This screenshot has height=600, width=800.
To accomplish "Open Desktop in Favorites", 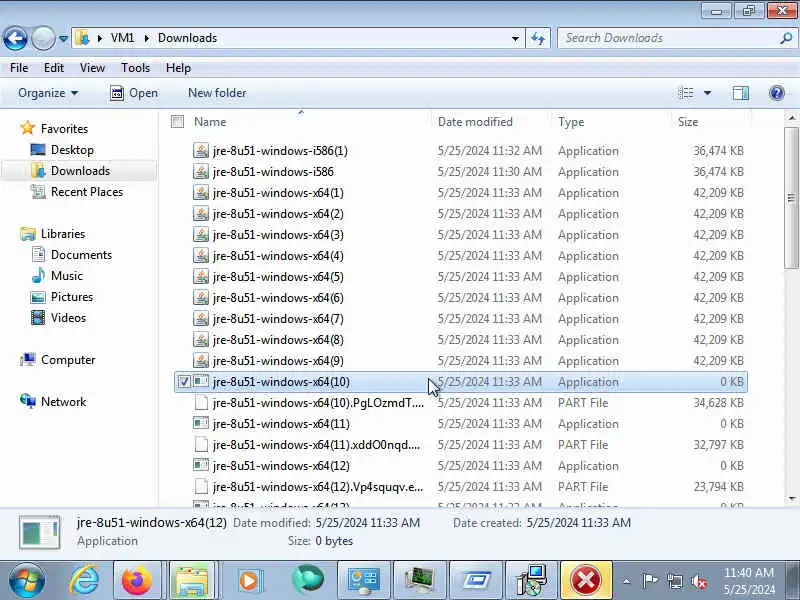I will pyautogui.click(x=62, y=150).
